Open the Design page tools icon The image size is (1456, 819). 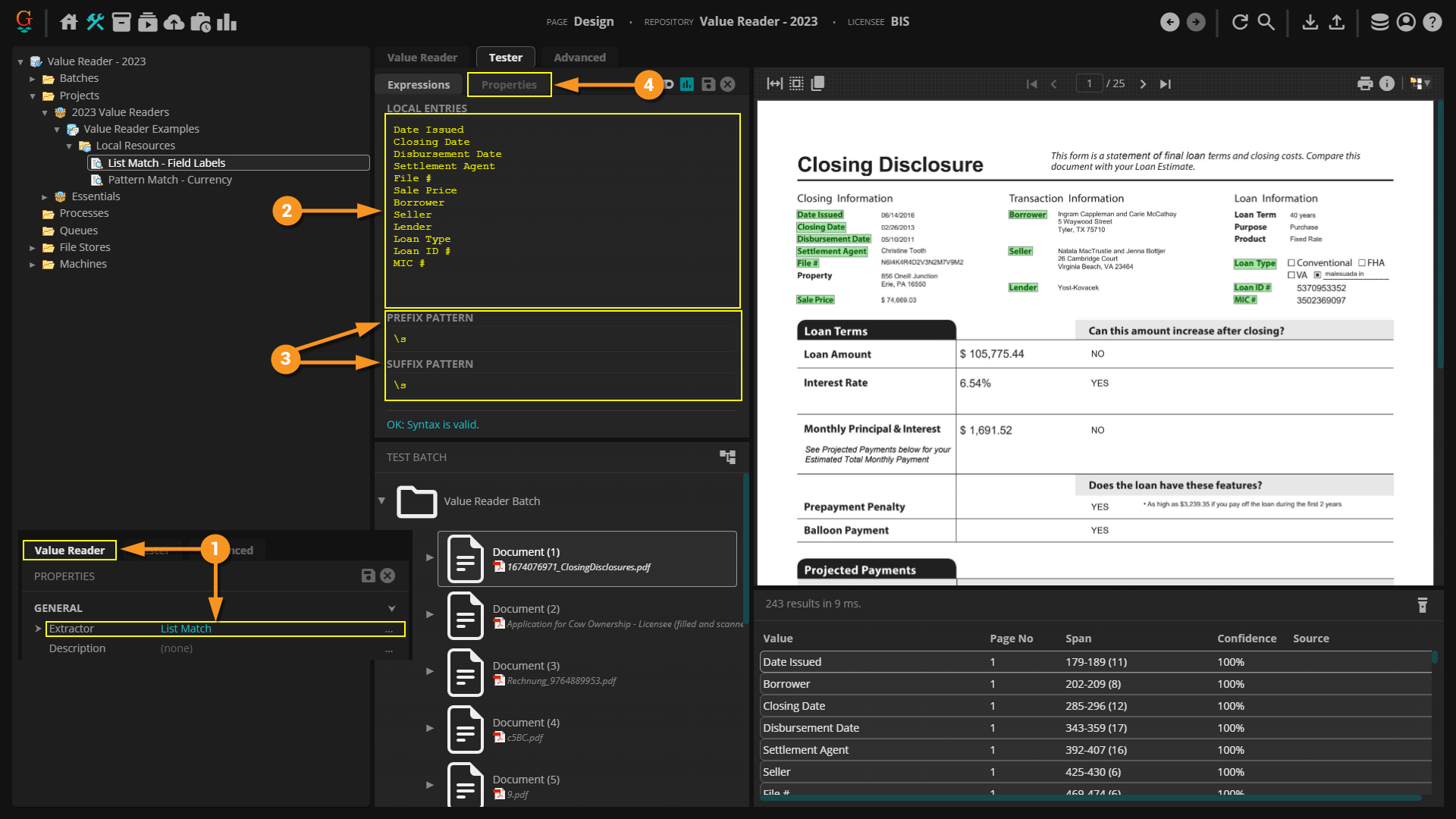coord(95,22)
